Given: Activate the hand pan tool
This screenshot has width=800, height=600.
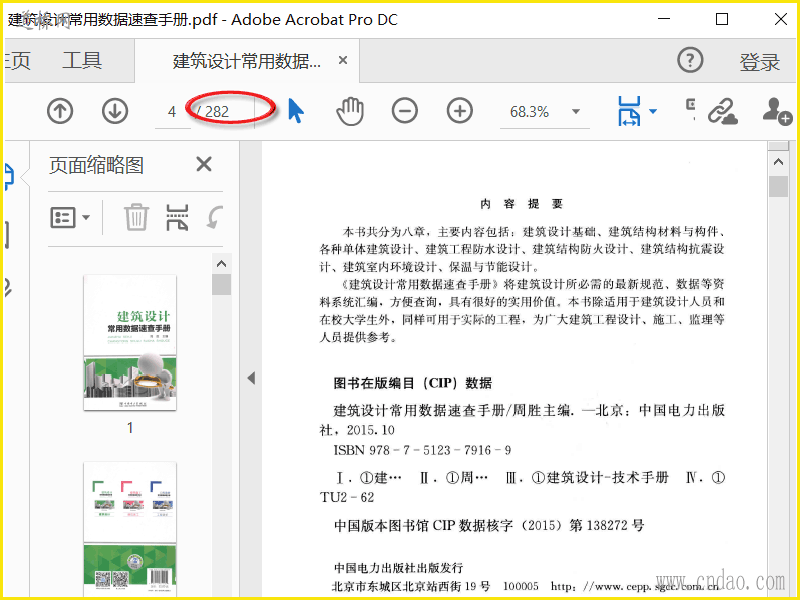Looking at the screenshot, I should pos(350,111).
